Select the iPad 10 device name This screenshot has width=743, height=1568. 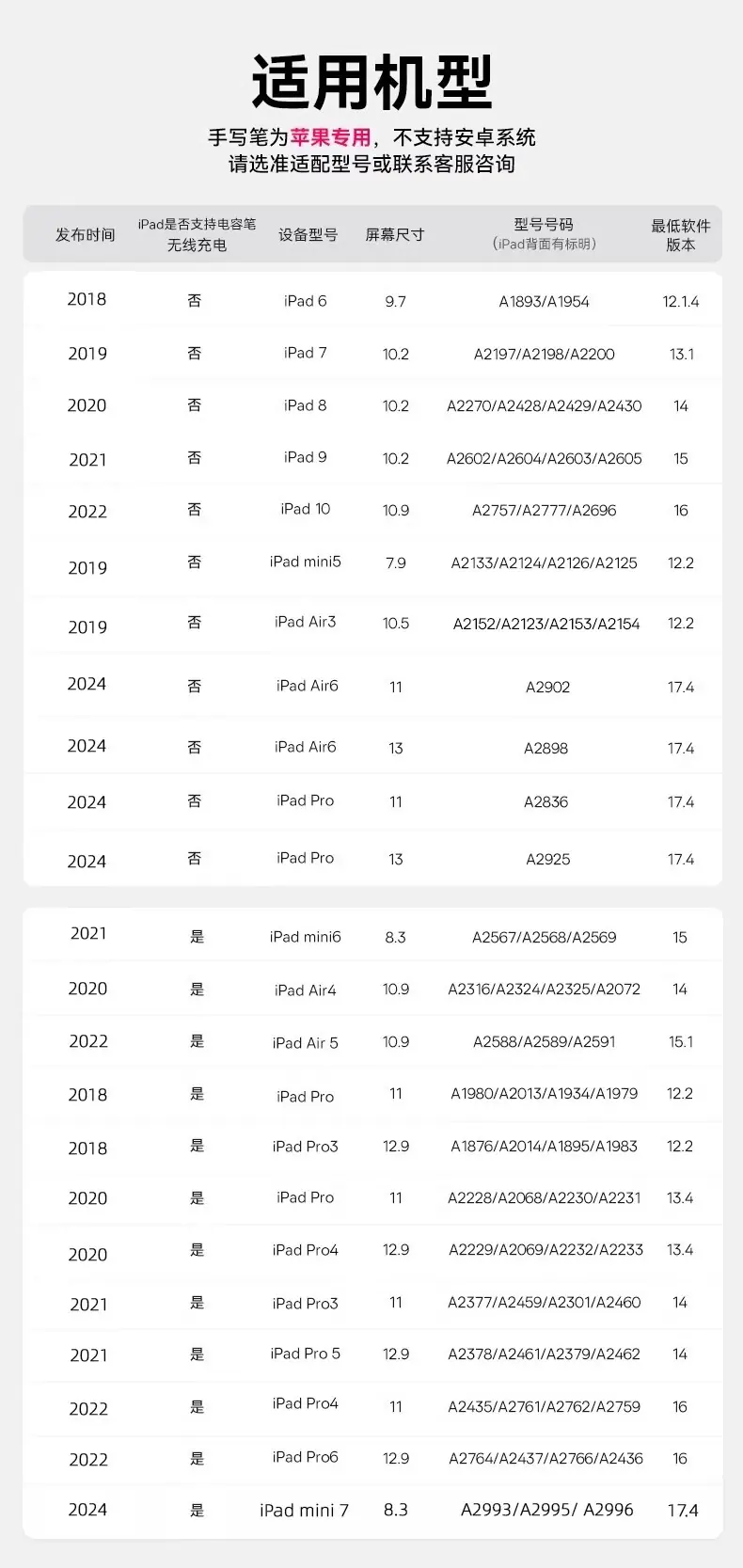(305, 509)
